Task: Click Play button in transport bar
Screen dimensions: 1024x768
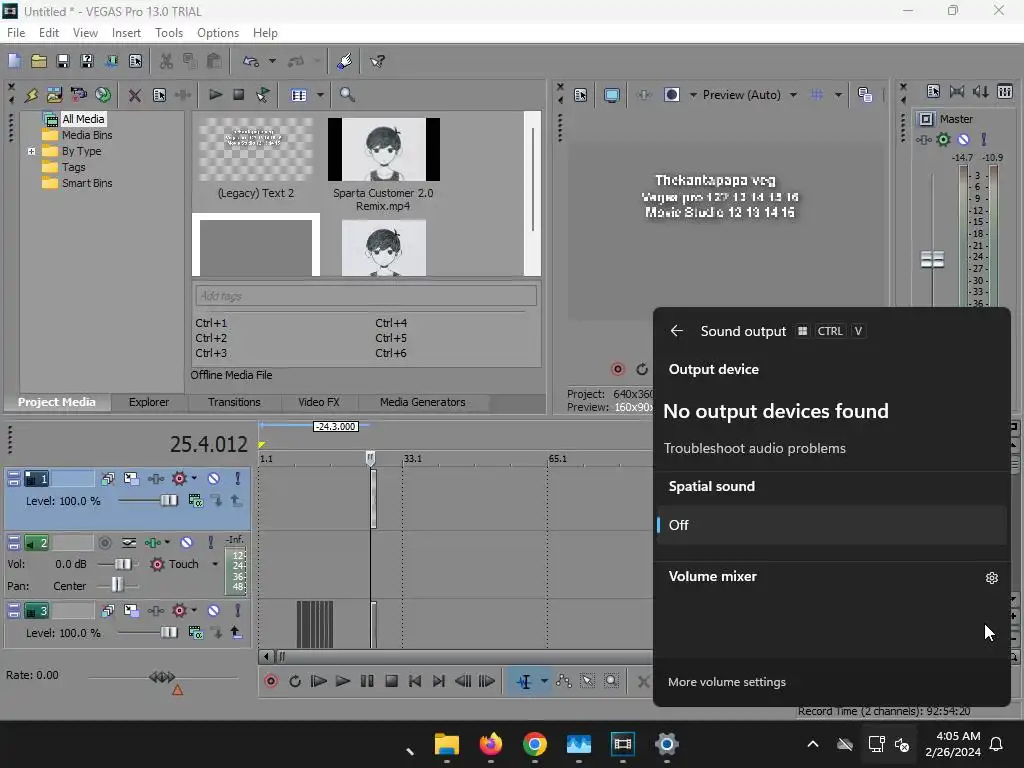Action: [x=343, y=681]
